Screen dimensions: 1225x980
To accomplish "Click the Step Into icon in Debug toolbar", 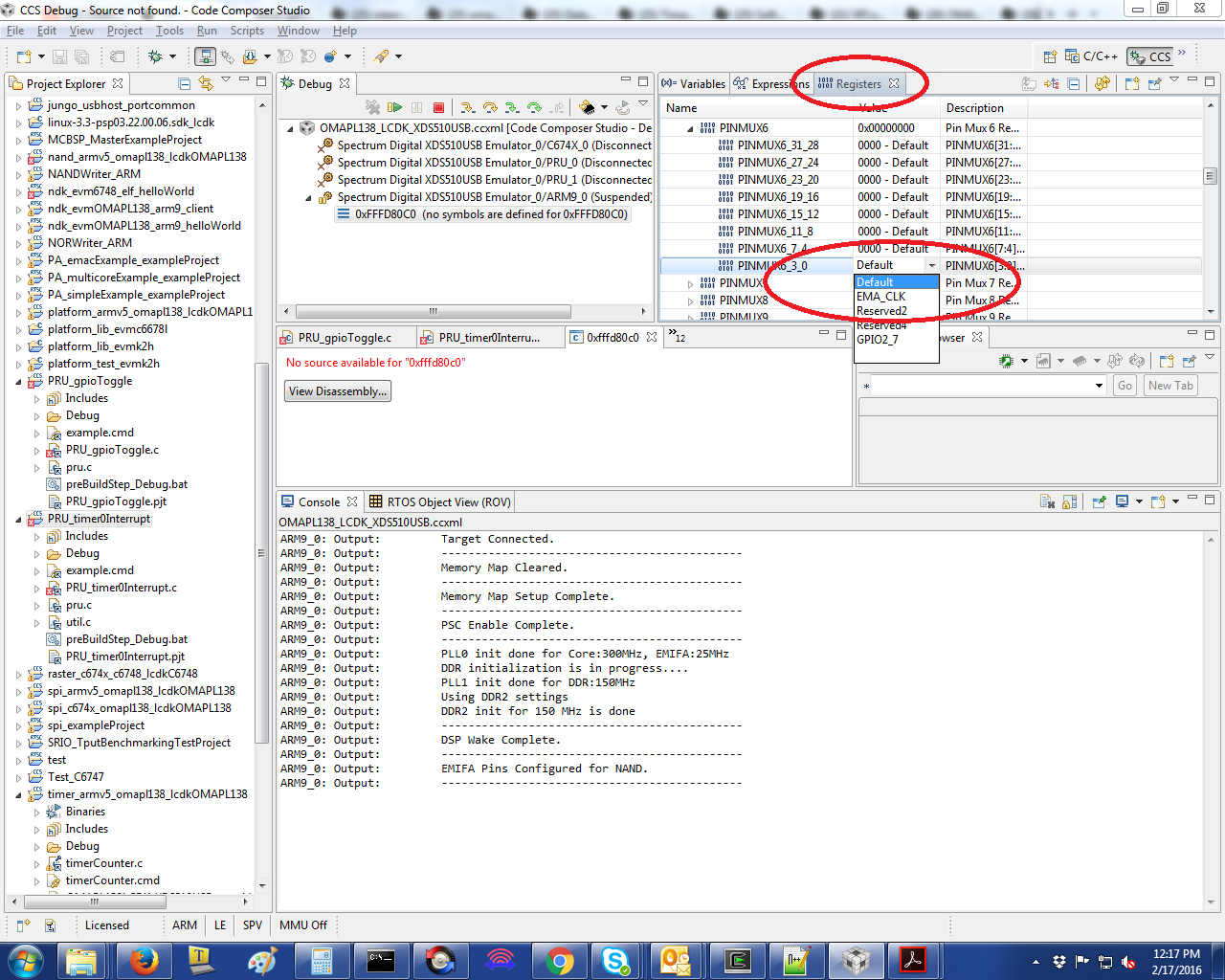I will (x=467, y=107).
